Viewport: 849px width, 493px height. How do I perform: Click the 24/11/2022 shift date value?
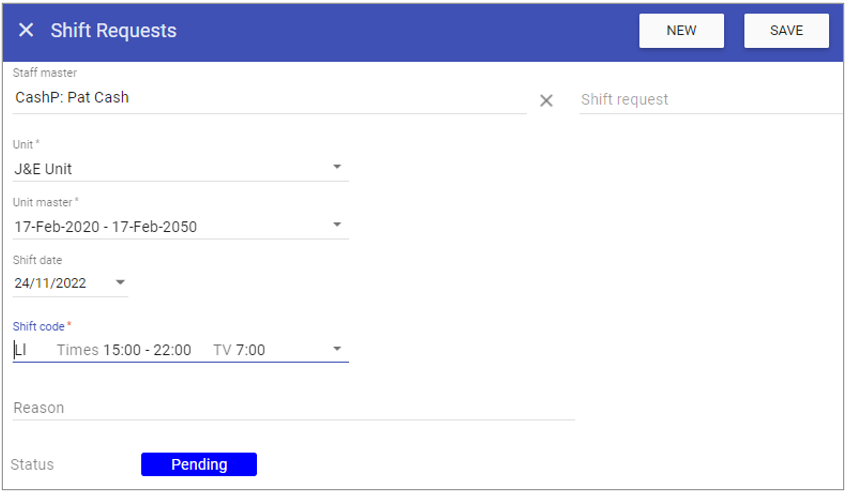(x=50, y=283)
